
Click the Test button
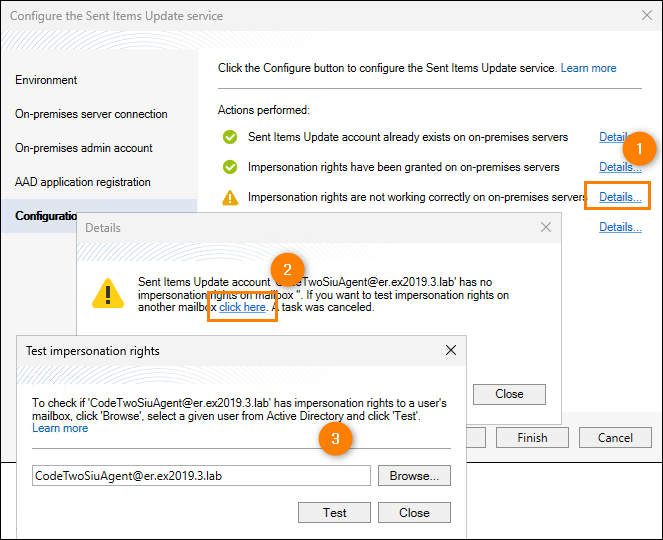(334, 512)
